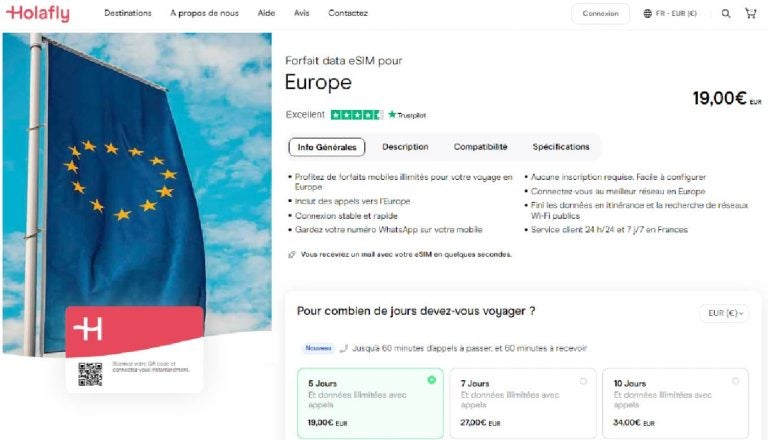Select the 5 Jours plan radio

tap(431, 380)
